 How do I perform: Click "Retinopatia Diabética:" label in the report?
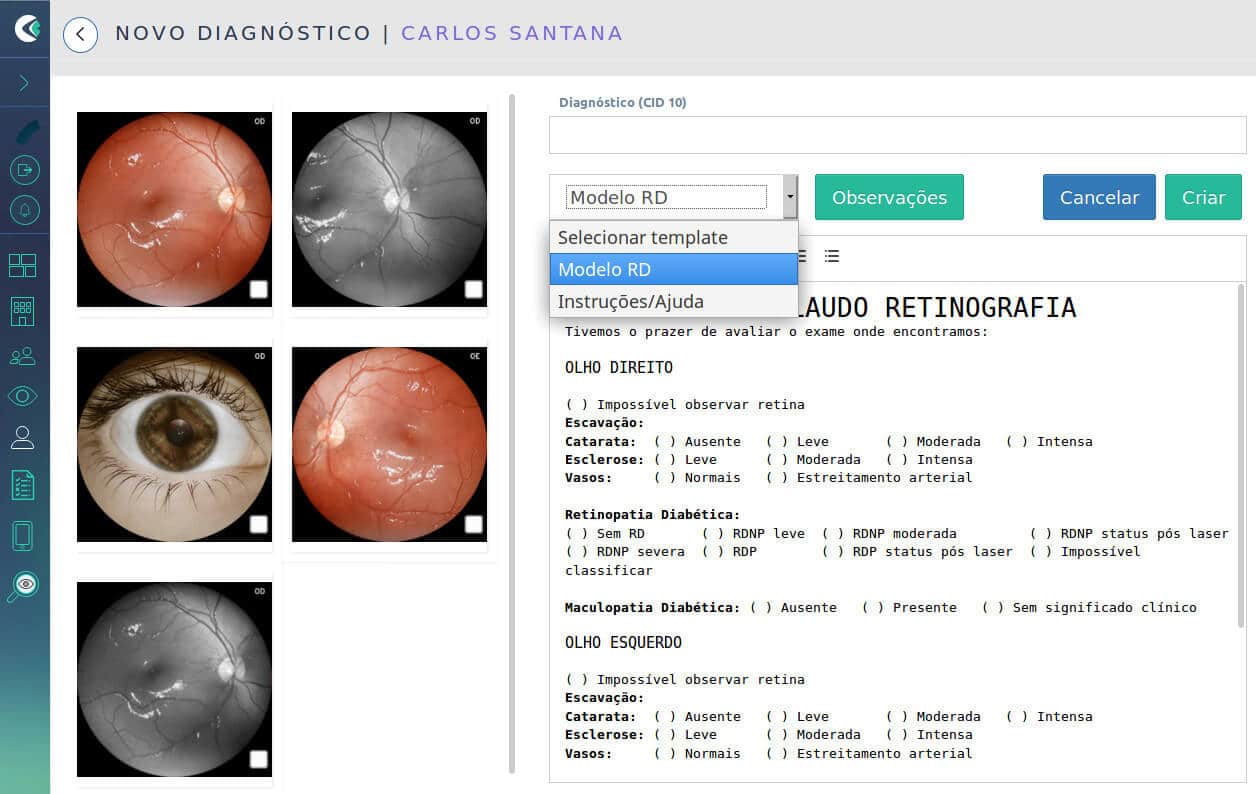pyautogui.click(x=652, y=514)
